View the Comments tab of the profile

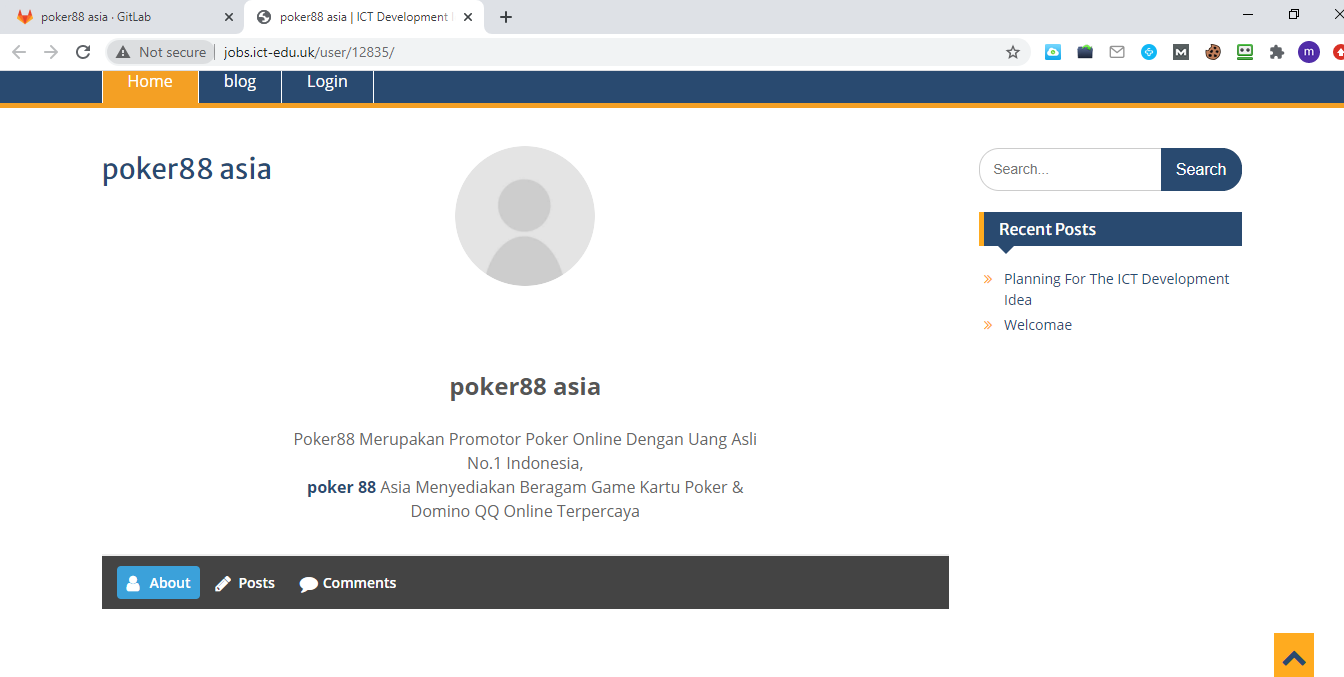point(348,583)
